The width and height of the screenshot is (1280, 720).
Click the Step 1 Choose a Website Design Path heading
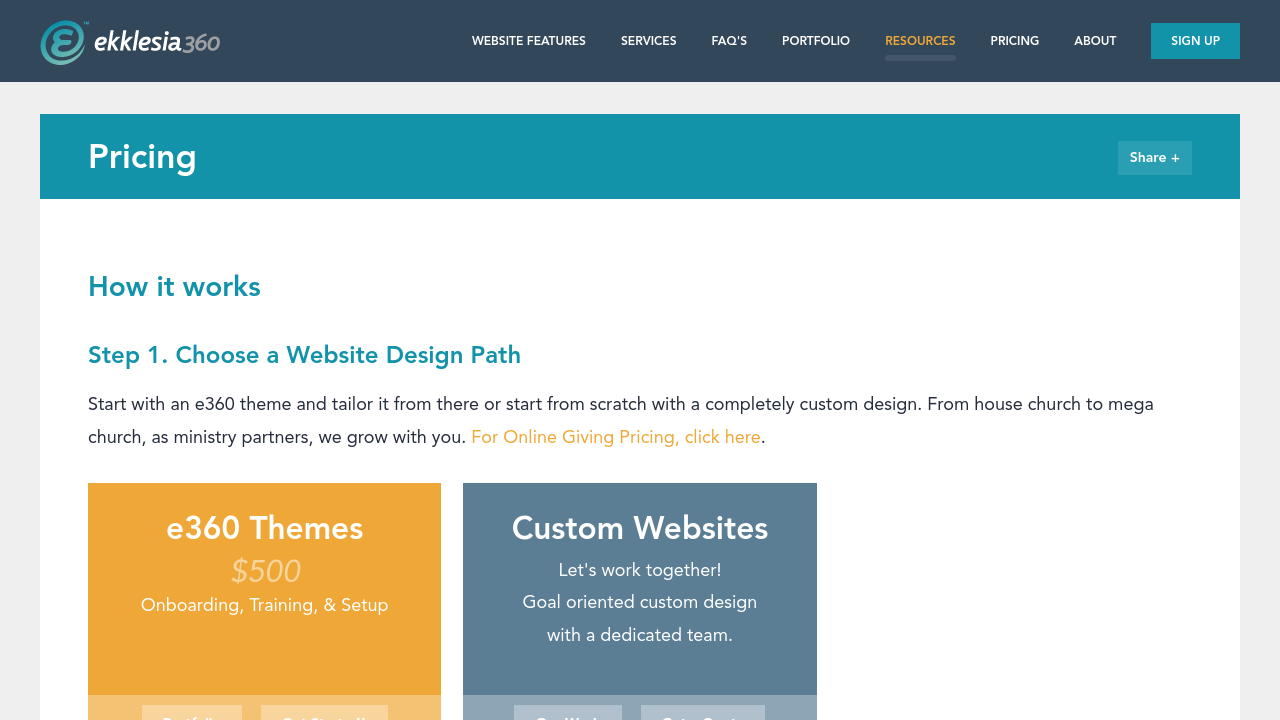tap(304, 355)
